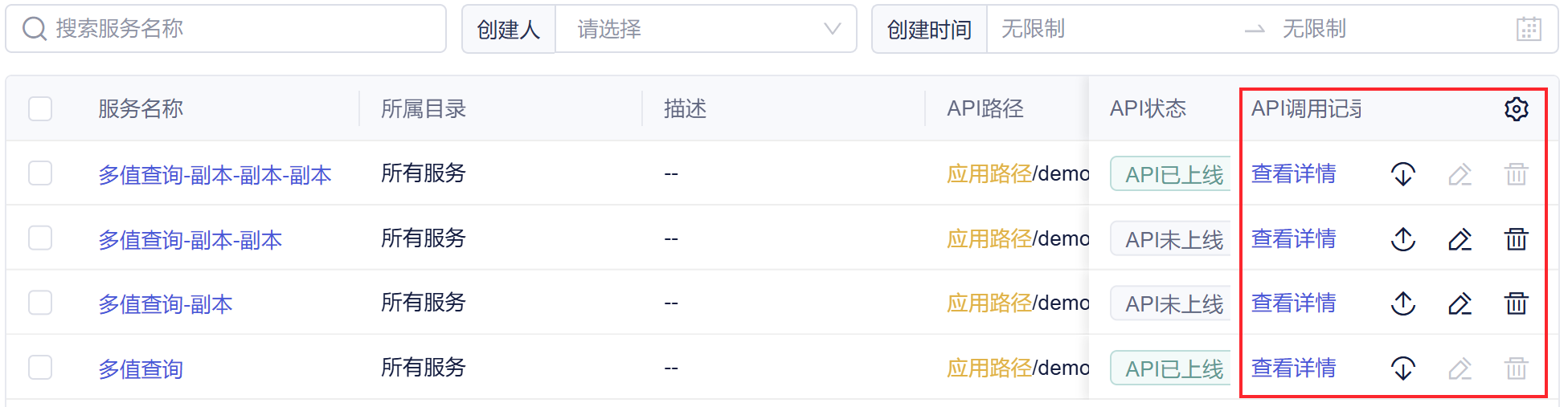1568x407 pixels.
Task: Open the 多值查询-副本-副本-副本 service link
Action: [215, 175]
